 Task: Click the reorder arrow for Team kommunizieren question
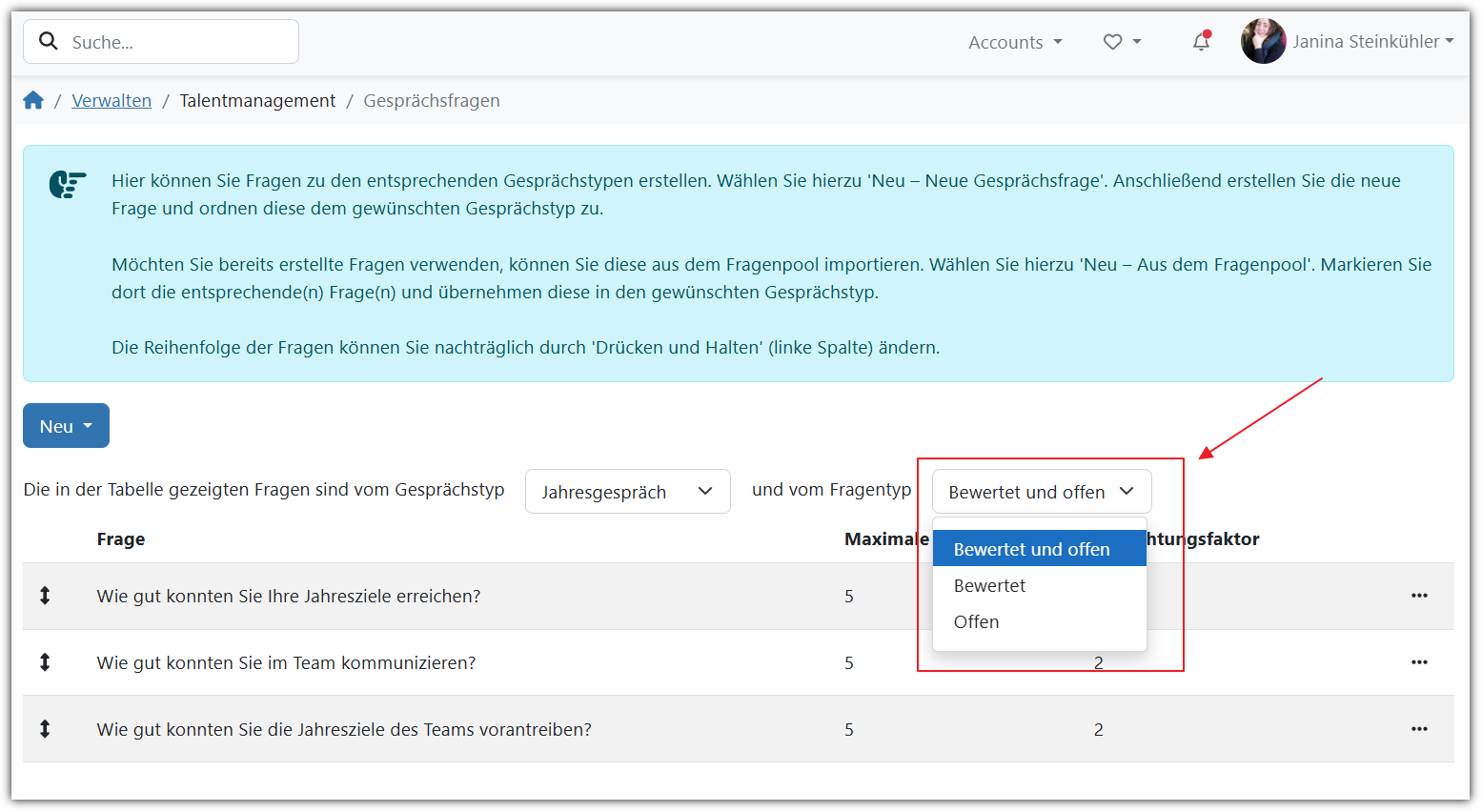click(x=45, y=662)
